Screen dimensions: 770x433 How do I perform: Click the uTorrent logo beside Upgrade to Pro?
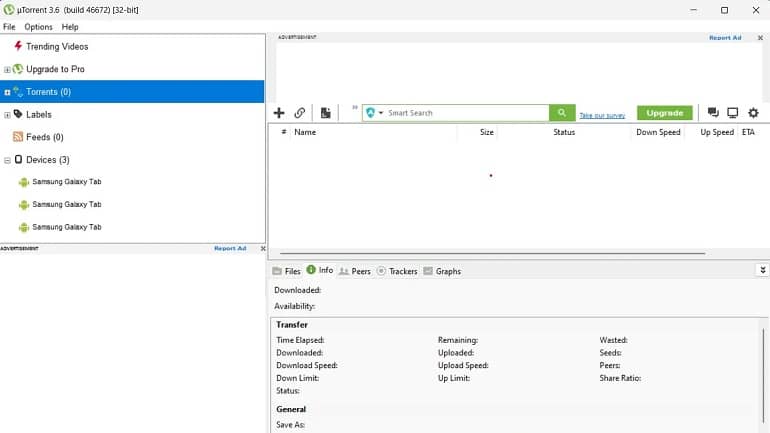pyautogui.click(x=18, y=69)
